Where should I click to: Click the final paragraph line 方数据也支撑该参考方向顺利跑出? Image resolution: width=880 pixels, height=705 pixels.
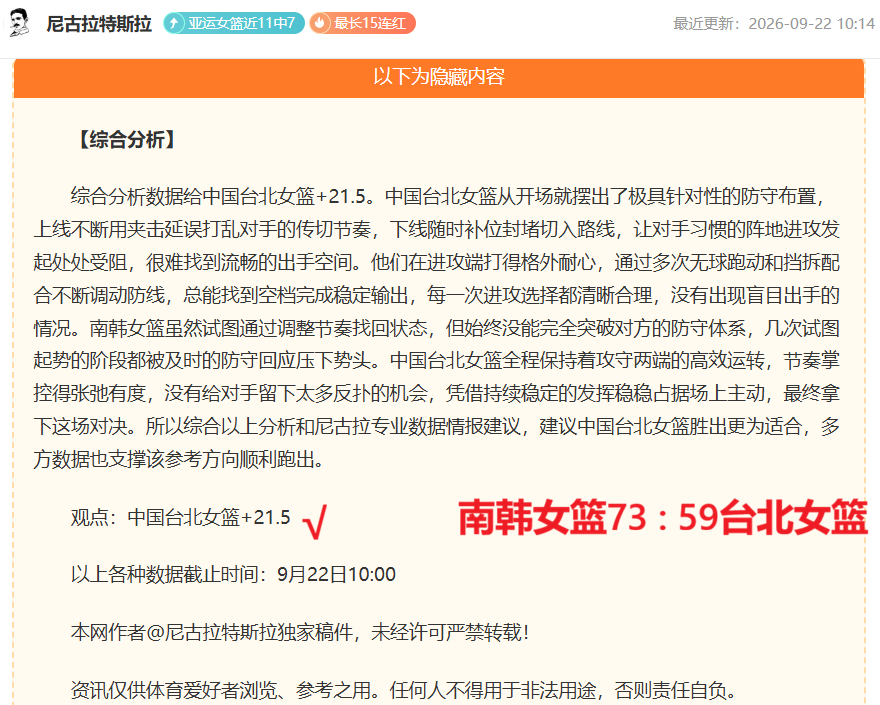click(180, 460)
